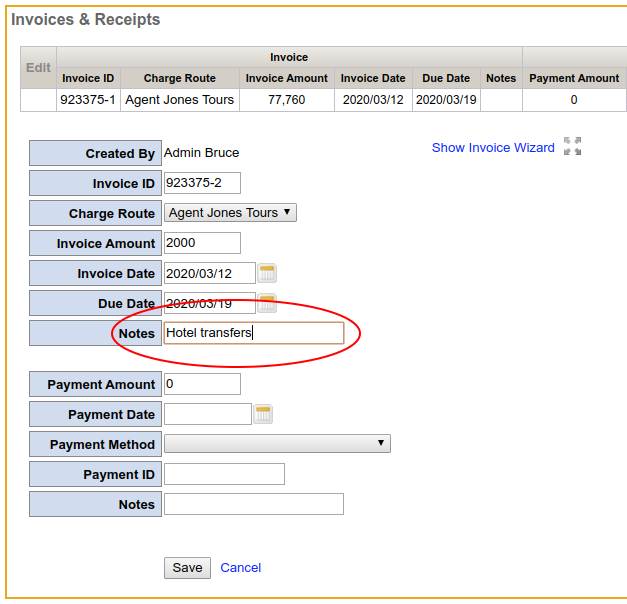Select the Due Date text field

click(209, 303)
